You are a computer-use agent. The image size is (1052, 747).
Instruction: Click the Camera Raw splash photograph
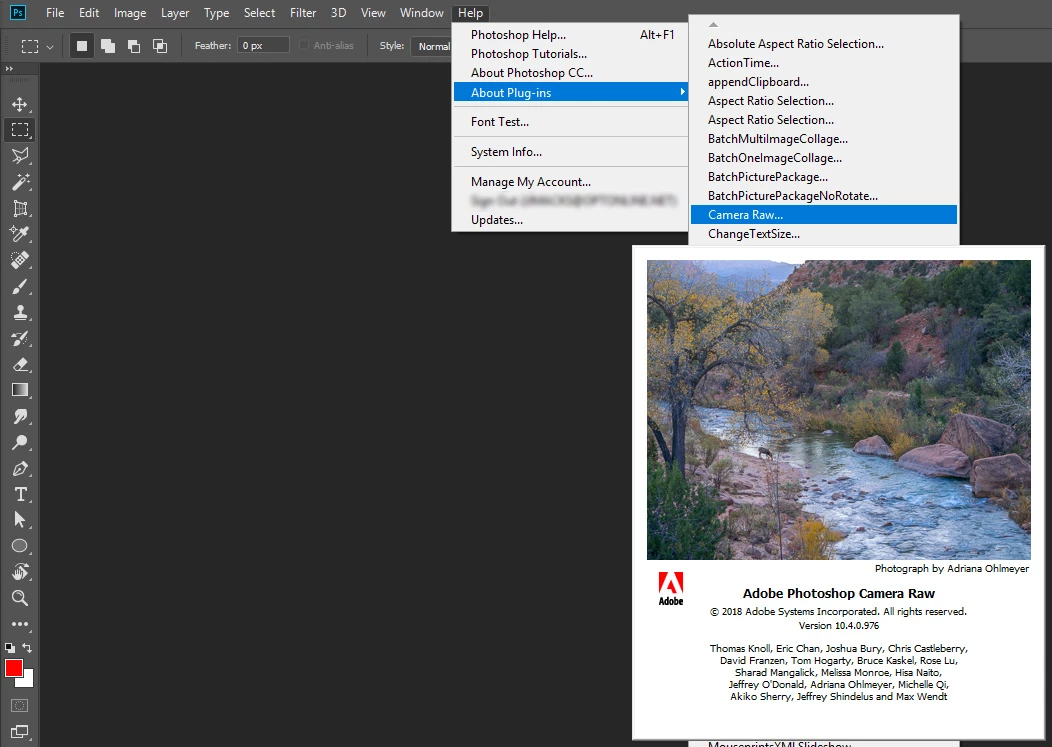[838, 409]
